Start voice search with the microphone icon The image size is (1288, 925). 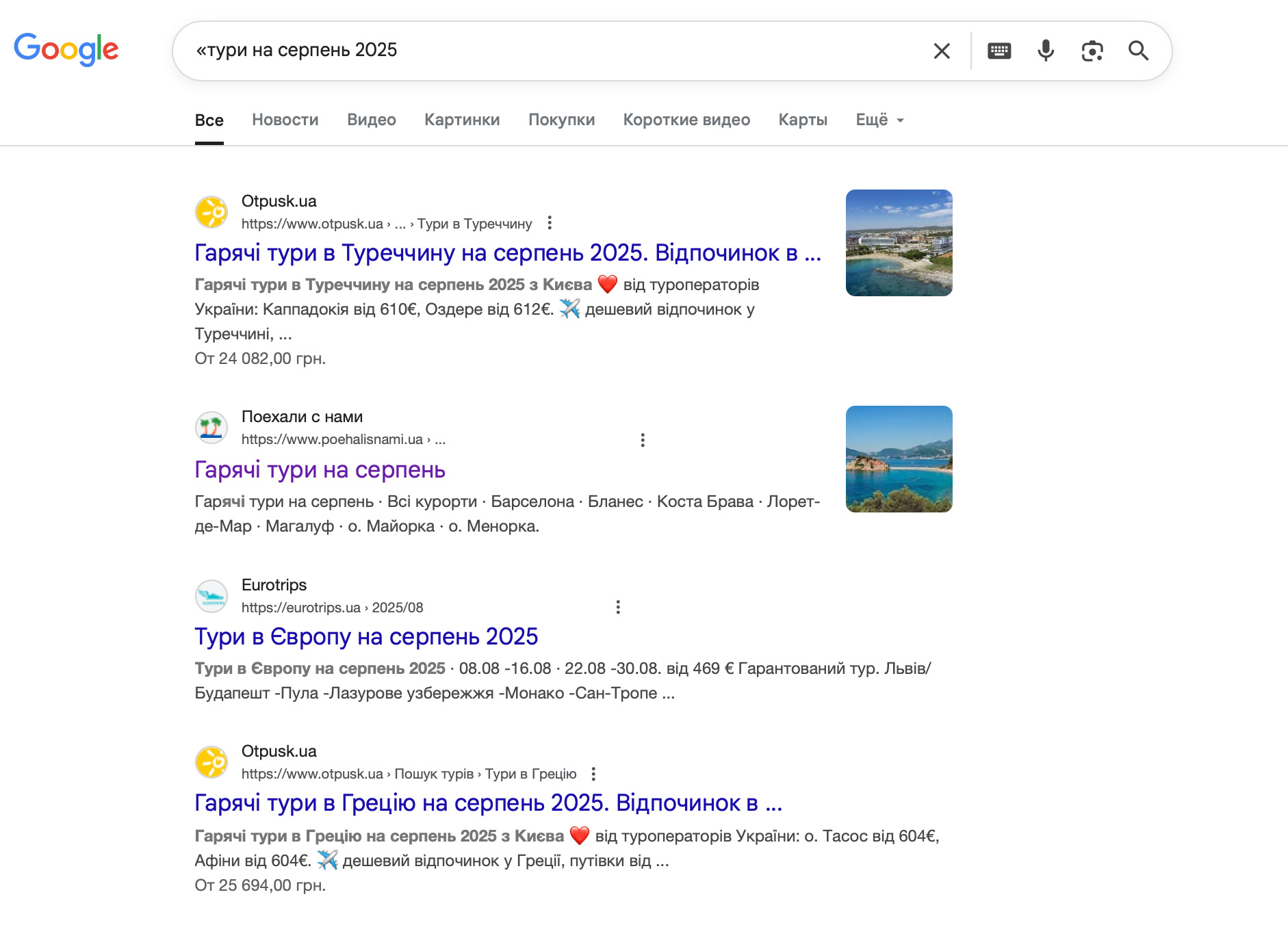(1046, 51)
